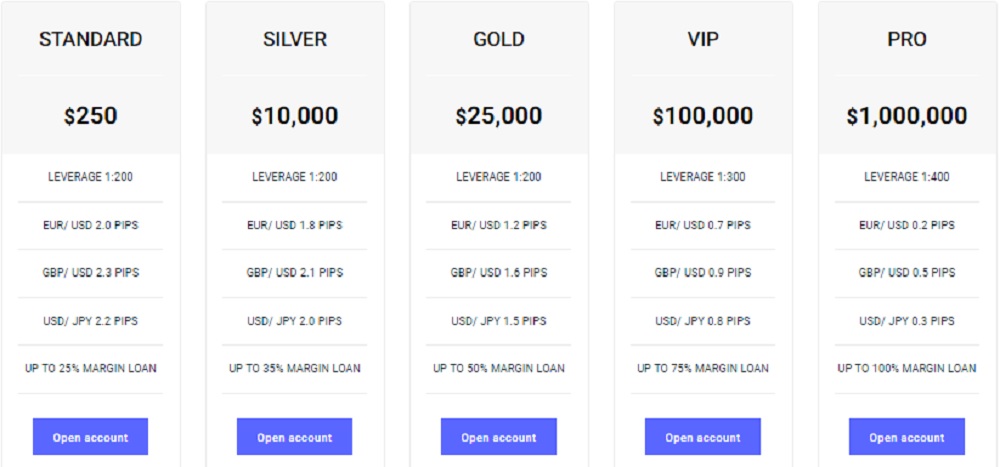Open account under the PRO plan
This screenshot has width=1000, height=467.
[x=907, y=437]
